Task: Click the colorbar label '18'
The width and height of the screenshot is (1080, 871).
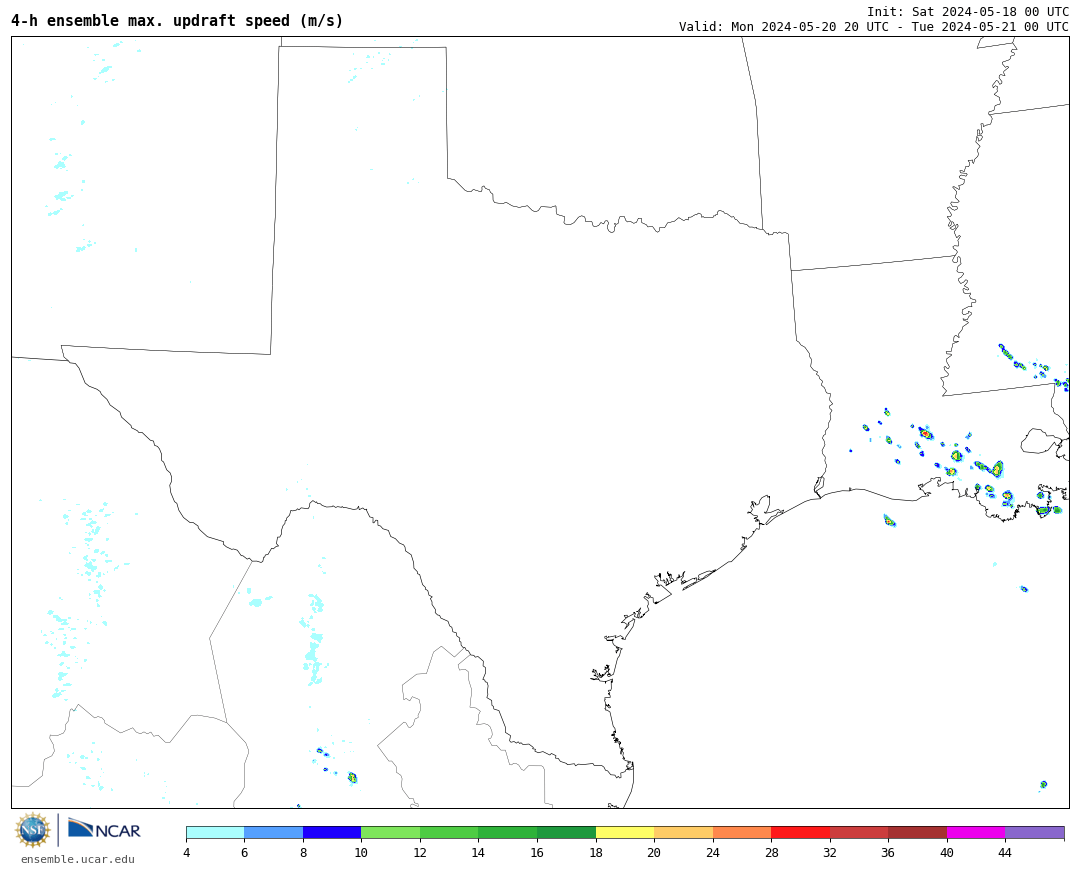Action: coord(596,852)
